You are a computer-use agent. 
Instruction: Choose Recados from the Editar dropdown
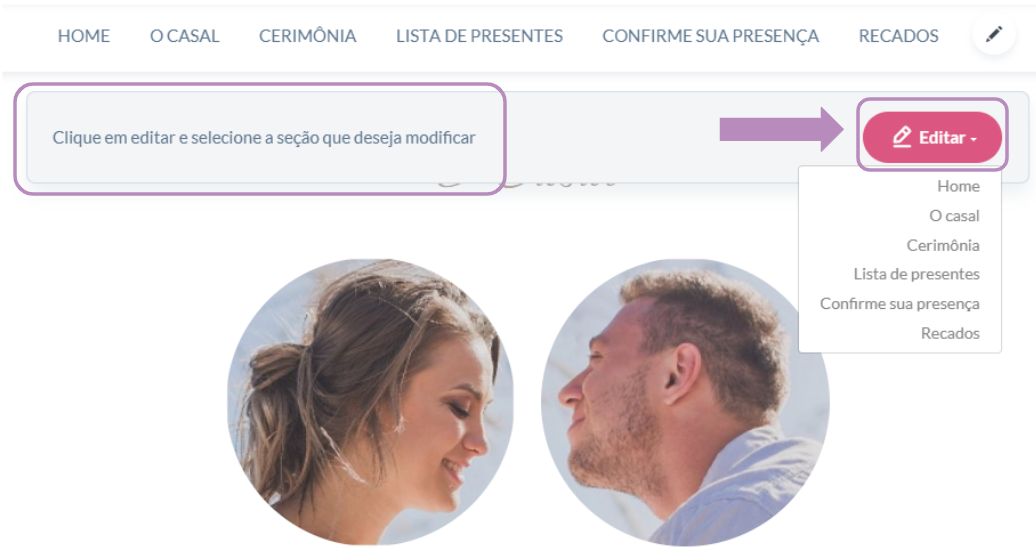tap(950, 333)
